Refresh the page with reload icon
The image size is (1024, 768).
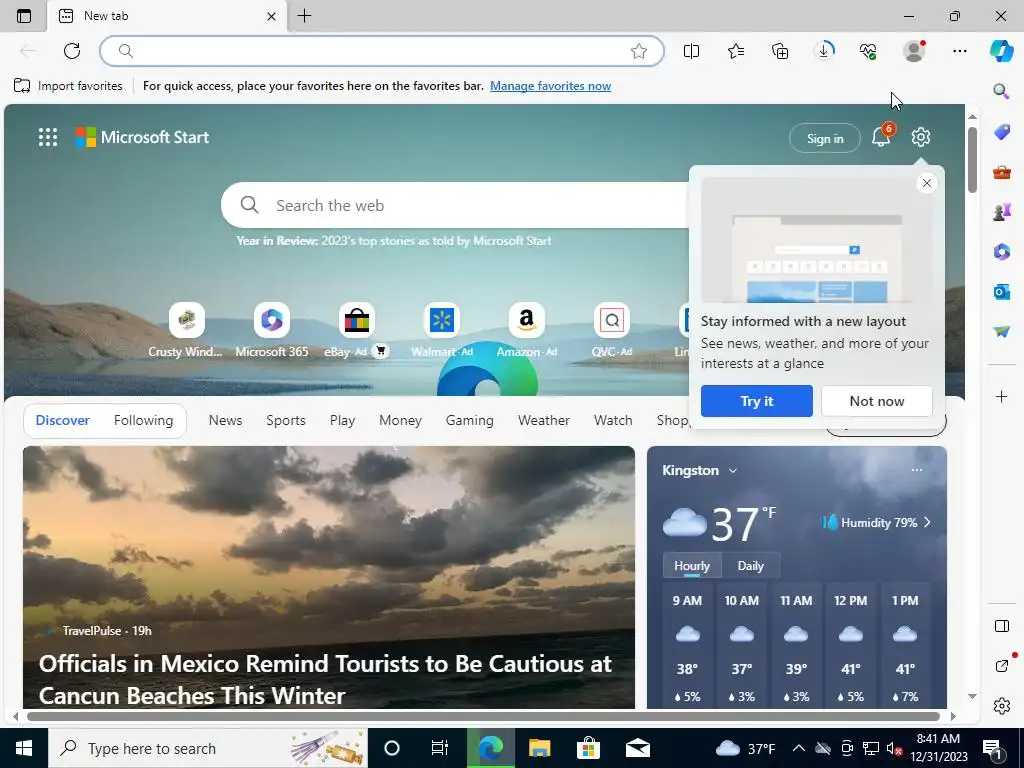point(72,51)
